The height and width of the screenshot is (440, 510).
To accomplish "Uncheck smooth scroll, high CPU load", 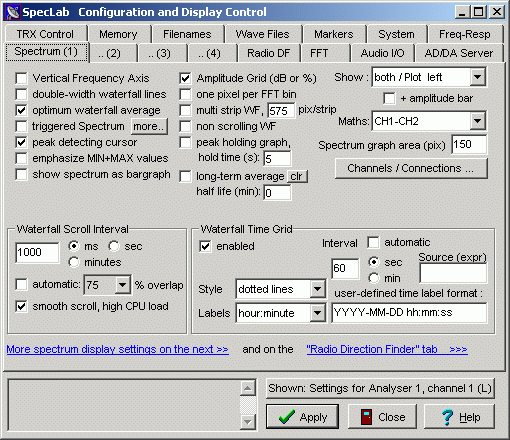I will click(x=21, y=306).
